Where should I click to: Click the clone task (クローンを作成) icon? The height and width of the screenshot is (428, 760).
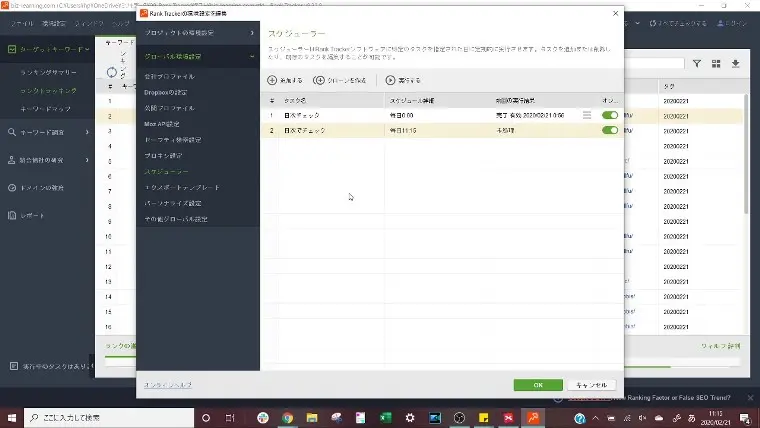tap(319, 80)
